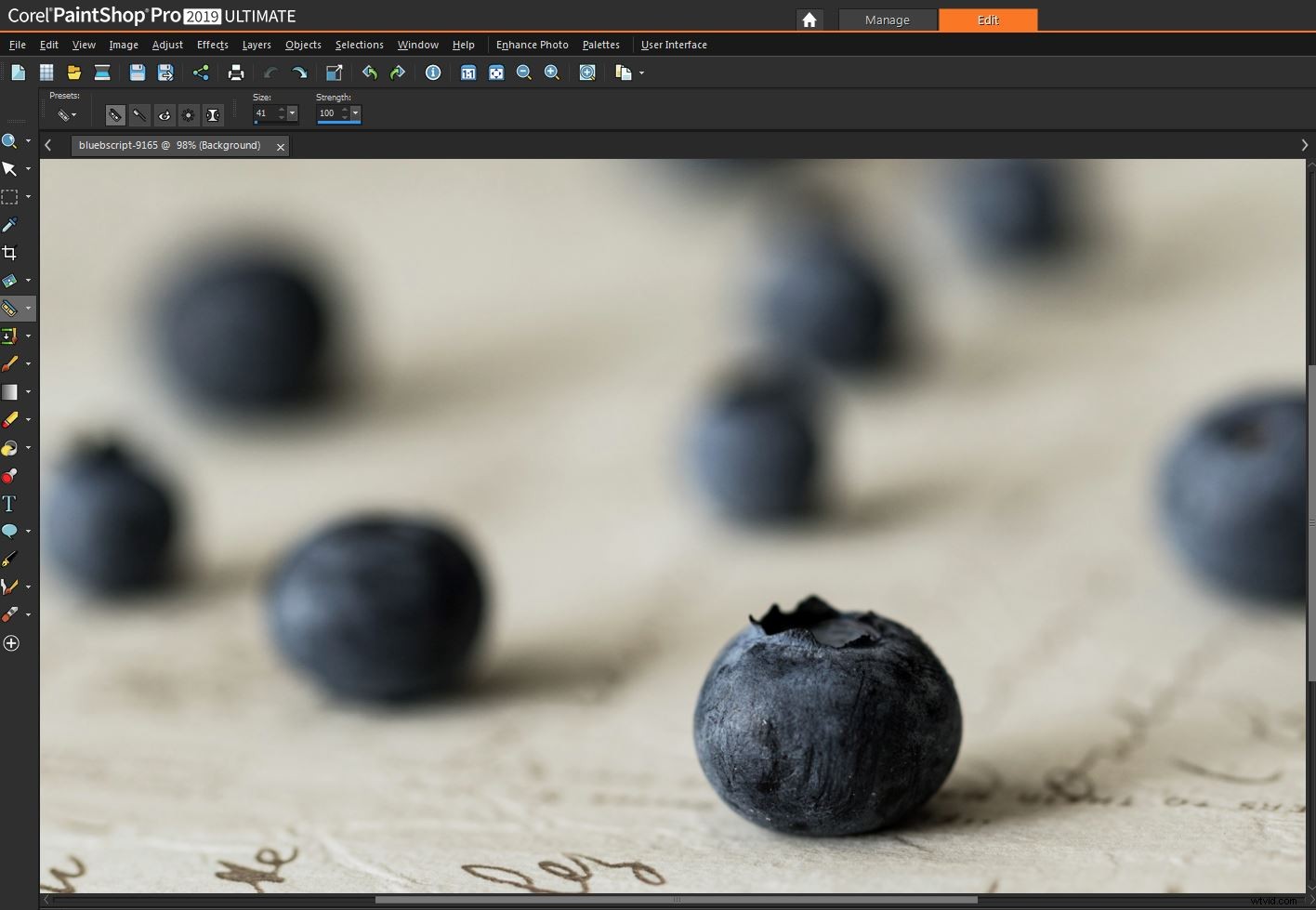Switch to the Manage workspace tab

(888, 20)
